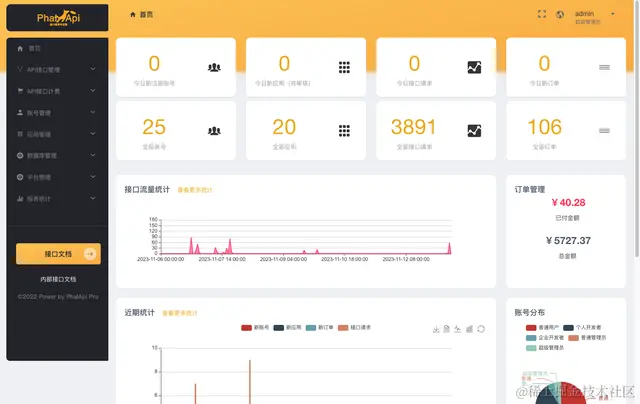Click the trend chart icon on the 3891 card
Image resolution: width=640 pixels, height=404 pixels.
pos(474,131)
